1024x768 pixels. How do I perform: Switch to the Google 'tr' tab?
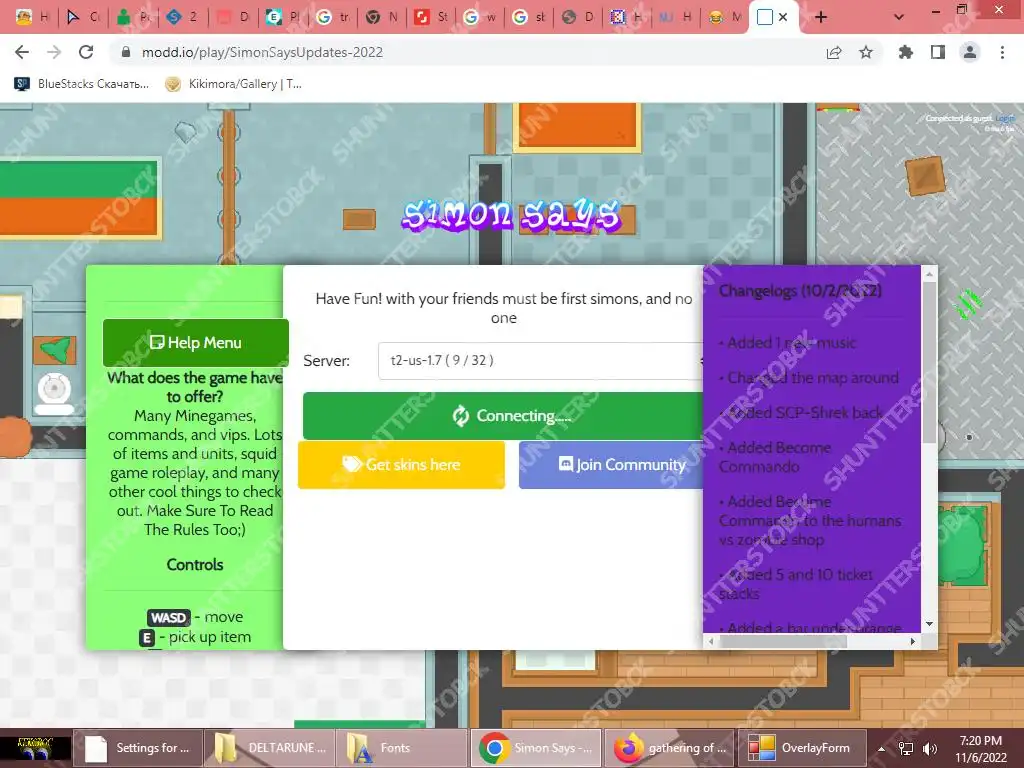(x=332, y=17)
